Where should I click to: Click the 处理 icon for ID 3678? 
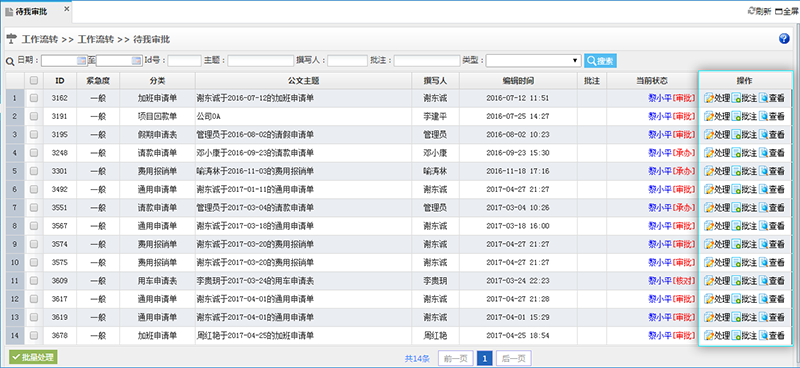coord(709,336)
